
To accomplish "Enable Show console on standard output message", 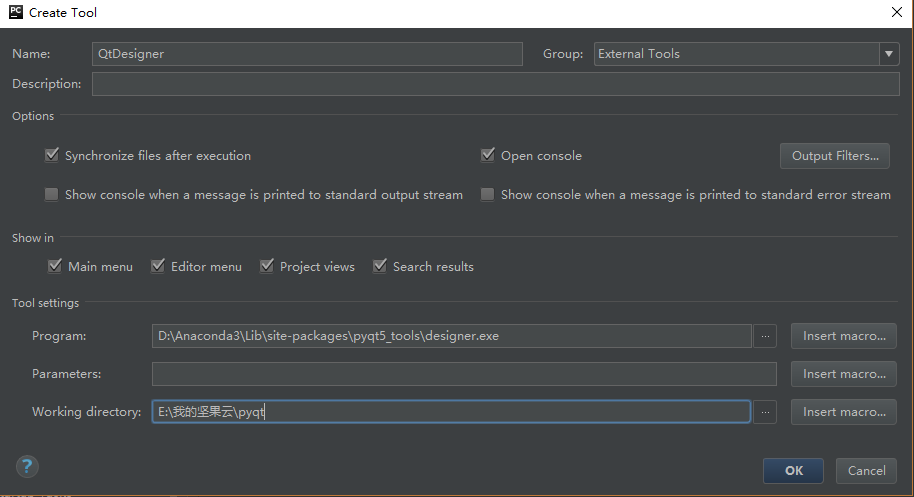I will pyautogui.click(x=52, y=195).
